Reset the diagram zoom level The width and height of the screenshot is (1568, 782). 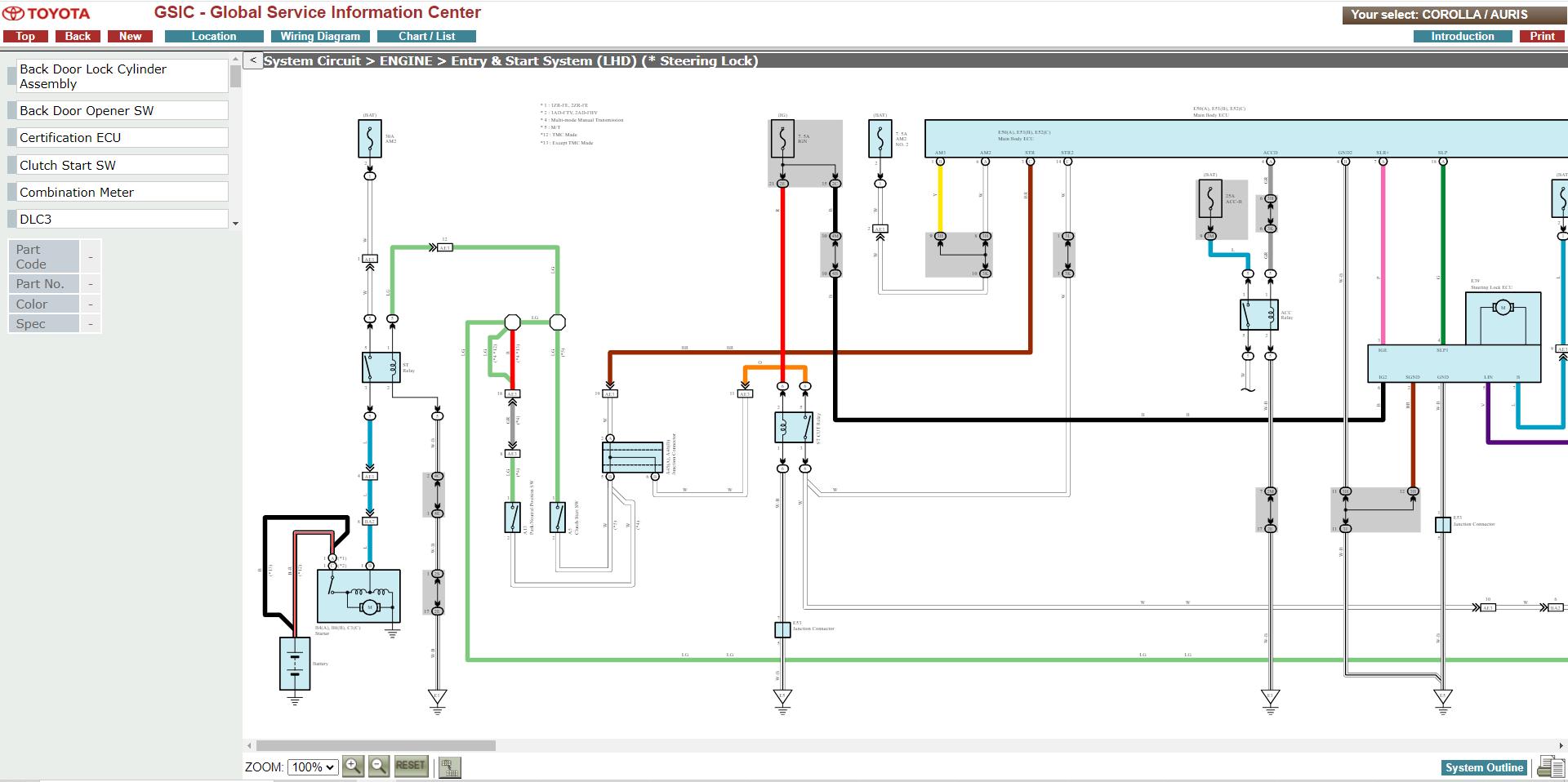point(411,766)
